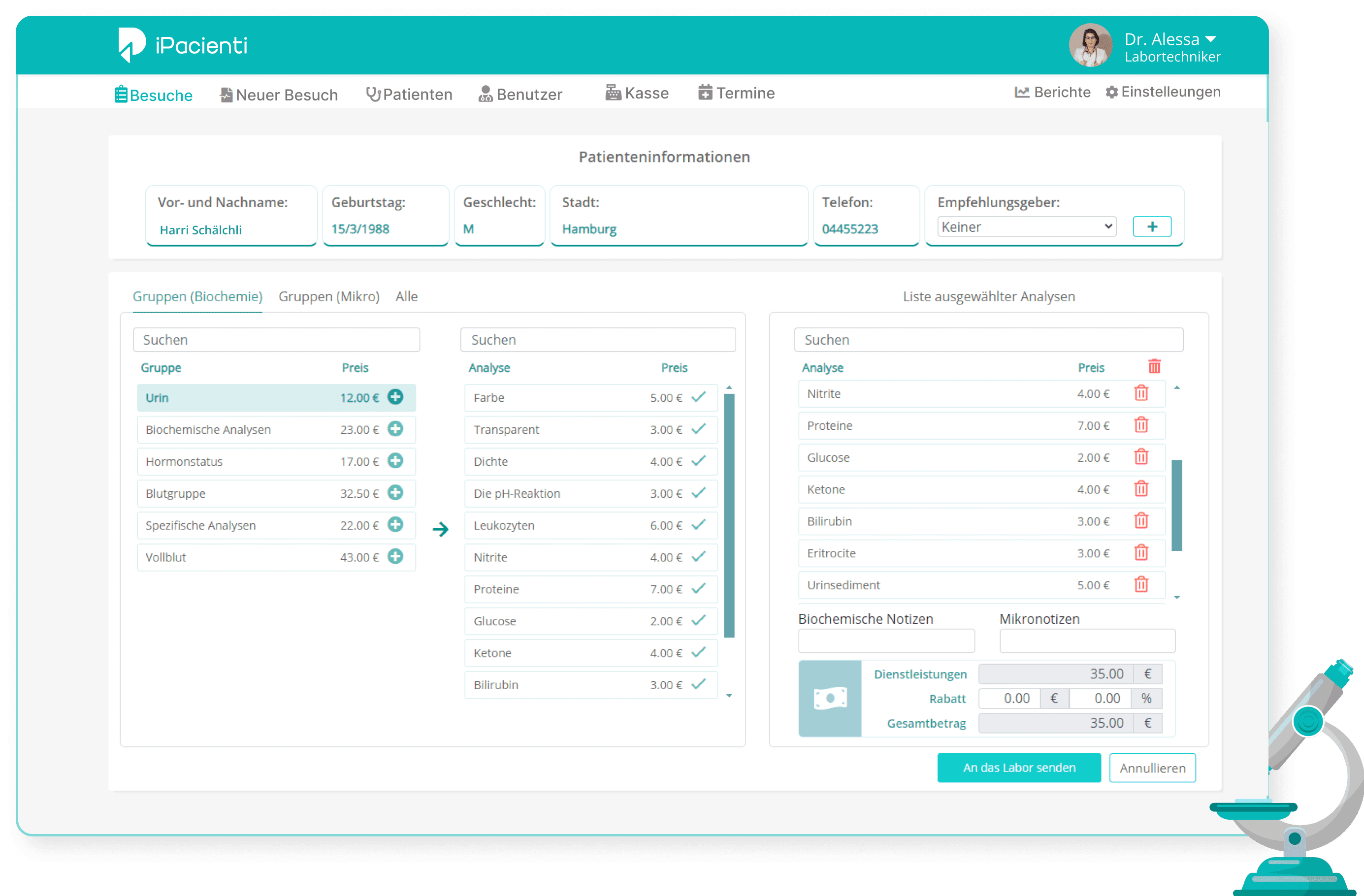Toggle the checkmark for Leukozyten analysis
This screenshot has height=896, width=1364.
pos(698,525)
